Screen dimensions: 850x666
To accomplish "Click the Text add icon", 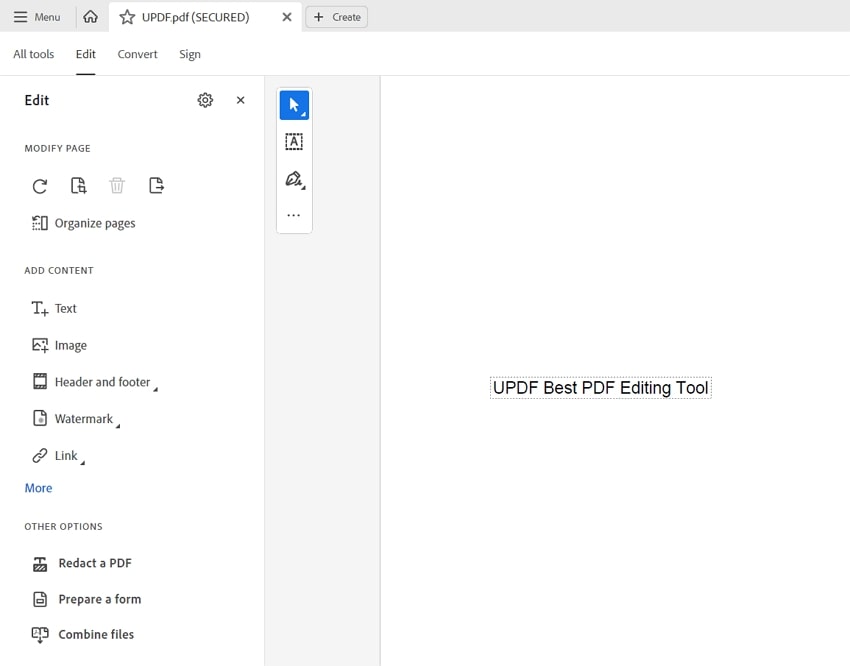I will (x=40, y=308).
